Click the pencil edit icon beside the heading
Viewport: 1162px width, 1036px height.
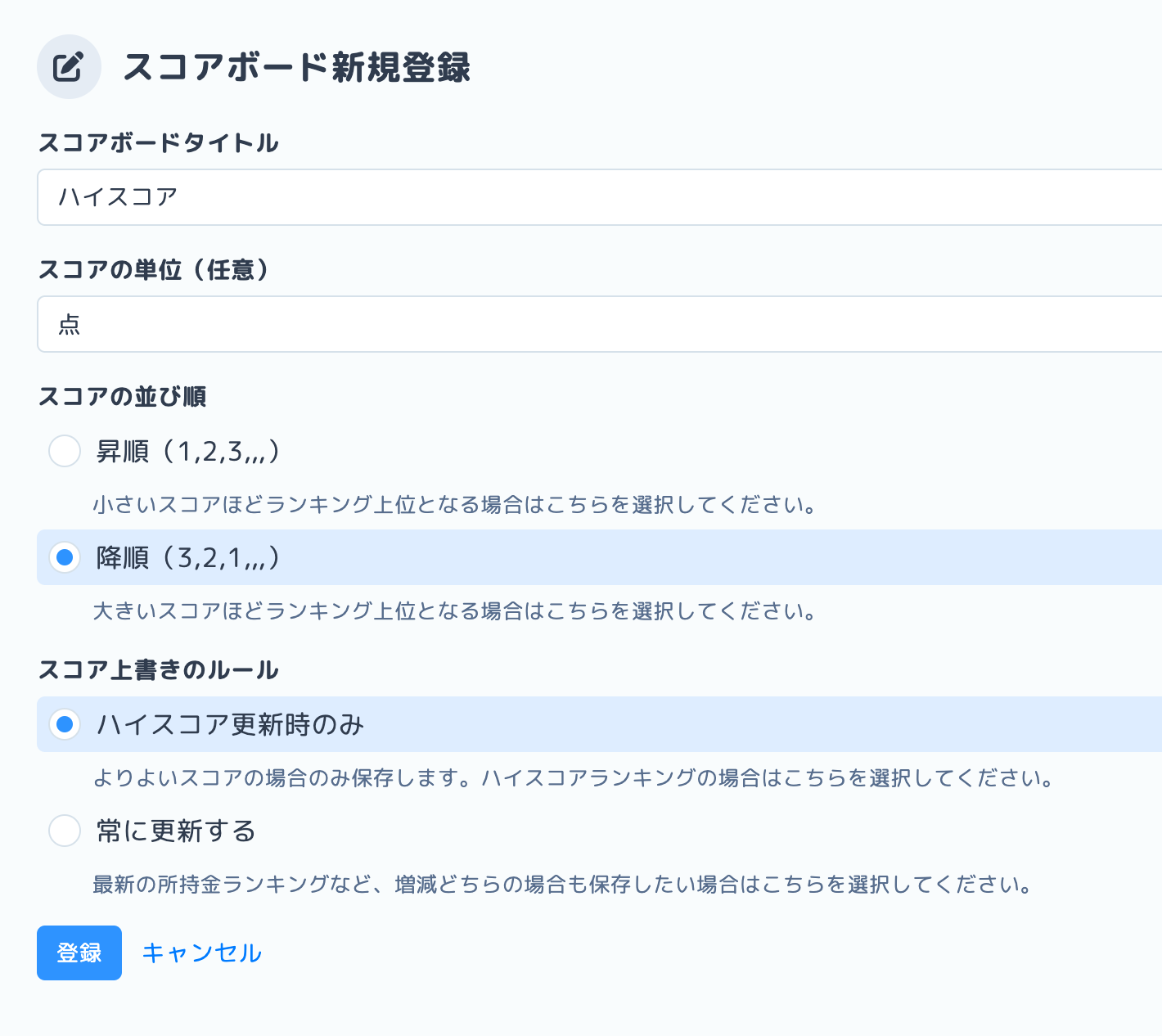coord(69,67)
